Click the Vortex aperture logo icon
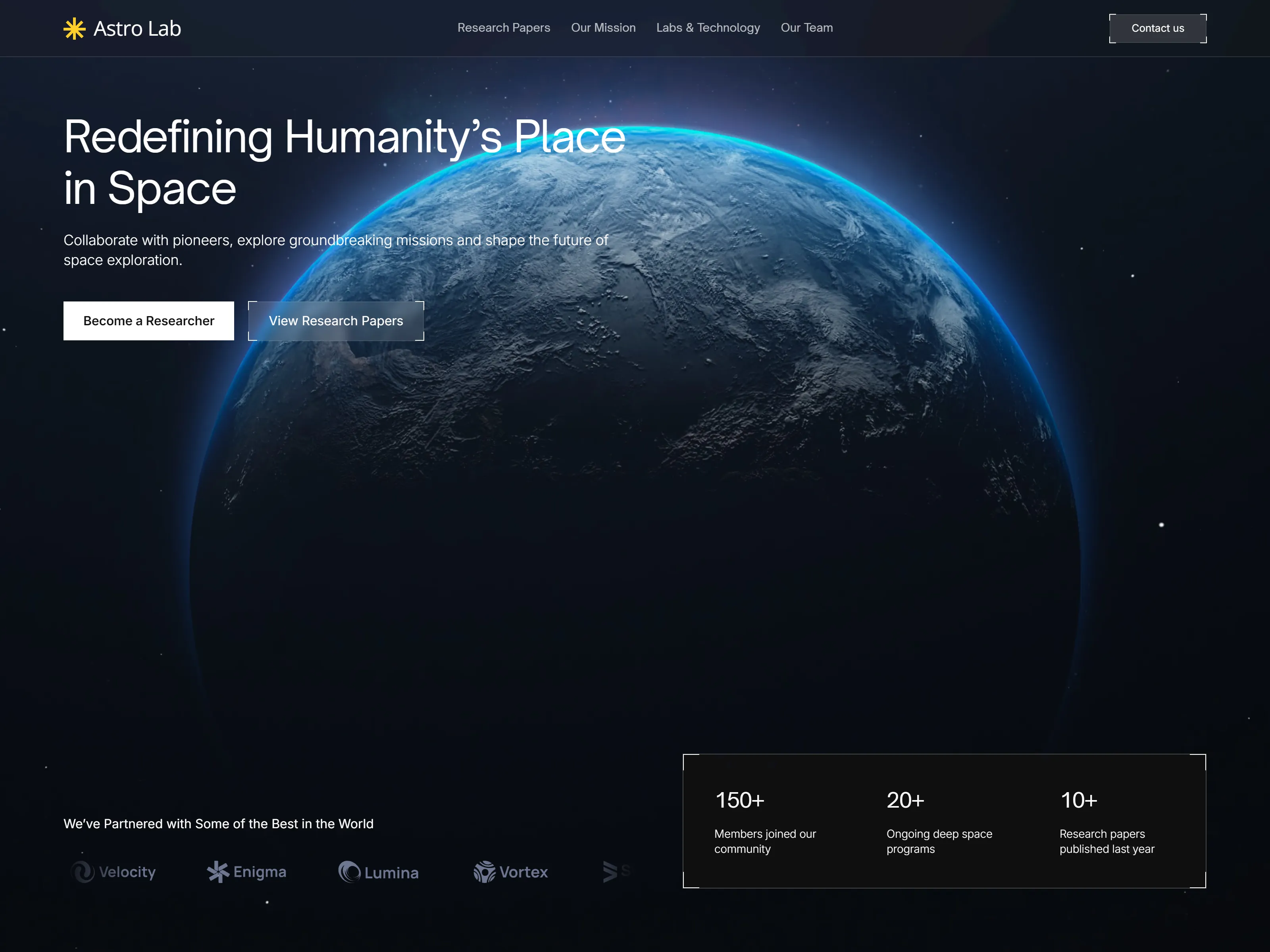This screenshot has width=1270, height=952. tap(484, 871)
